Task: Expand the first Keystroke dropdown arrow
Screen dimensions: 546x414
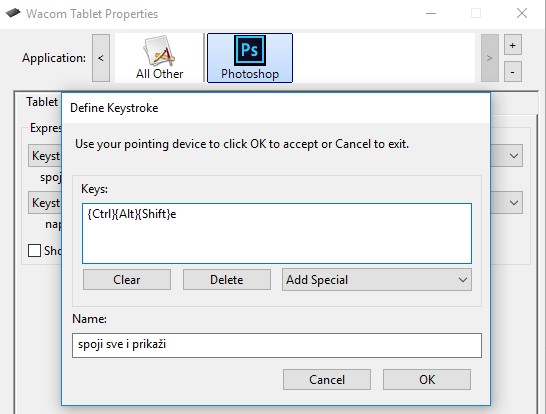Action: (x=514, y=156)
